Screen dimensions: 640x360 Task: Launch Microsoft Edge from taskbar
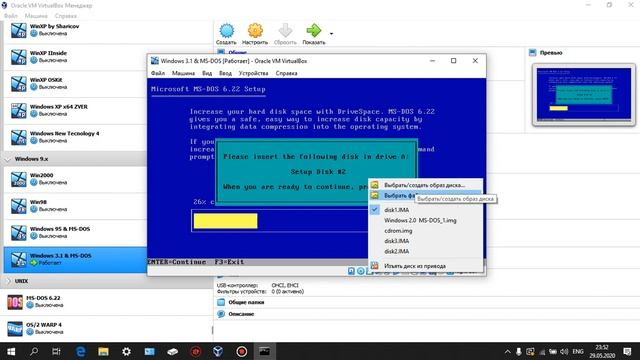point(80,351)
